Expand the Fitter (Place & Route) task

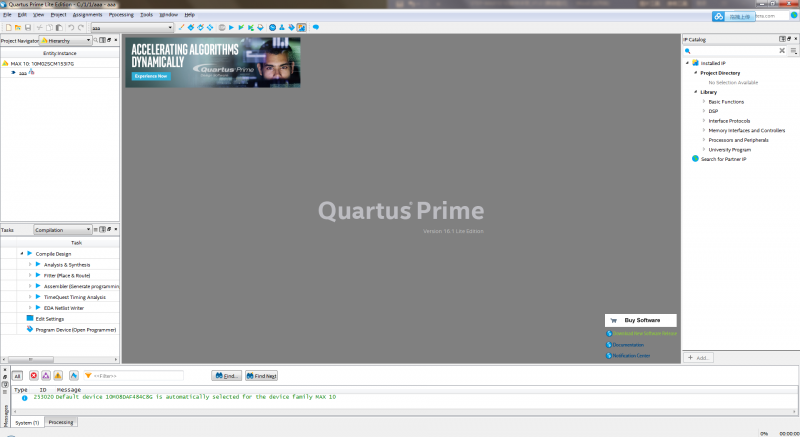[x=30, y=275]
